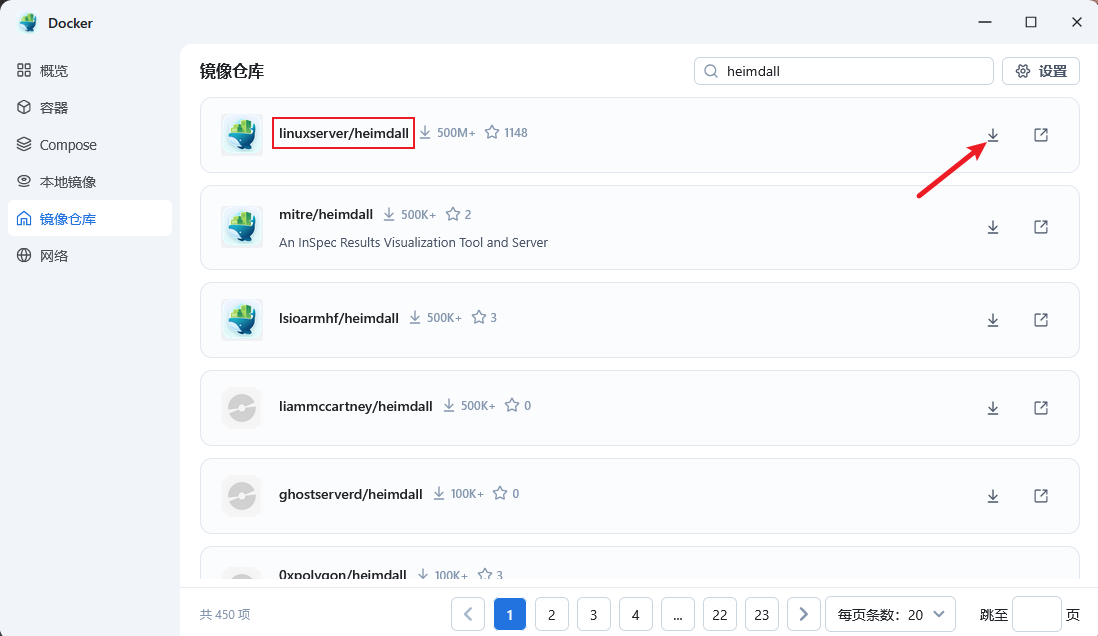Click the liammccartney/heimdall gray placeholder icon

242,408
